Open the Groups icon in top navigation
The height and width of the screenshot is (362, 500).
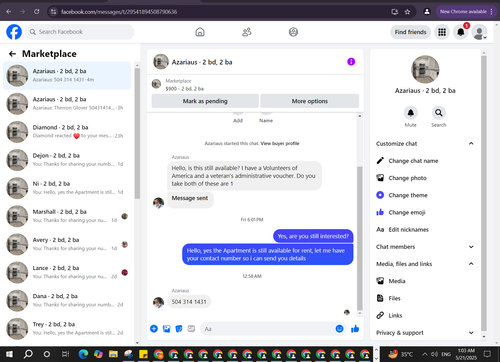[x=293, y=32]
